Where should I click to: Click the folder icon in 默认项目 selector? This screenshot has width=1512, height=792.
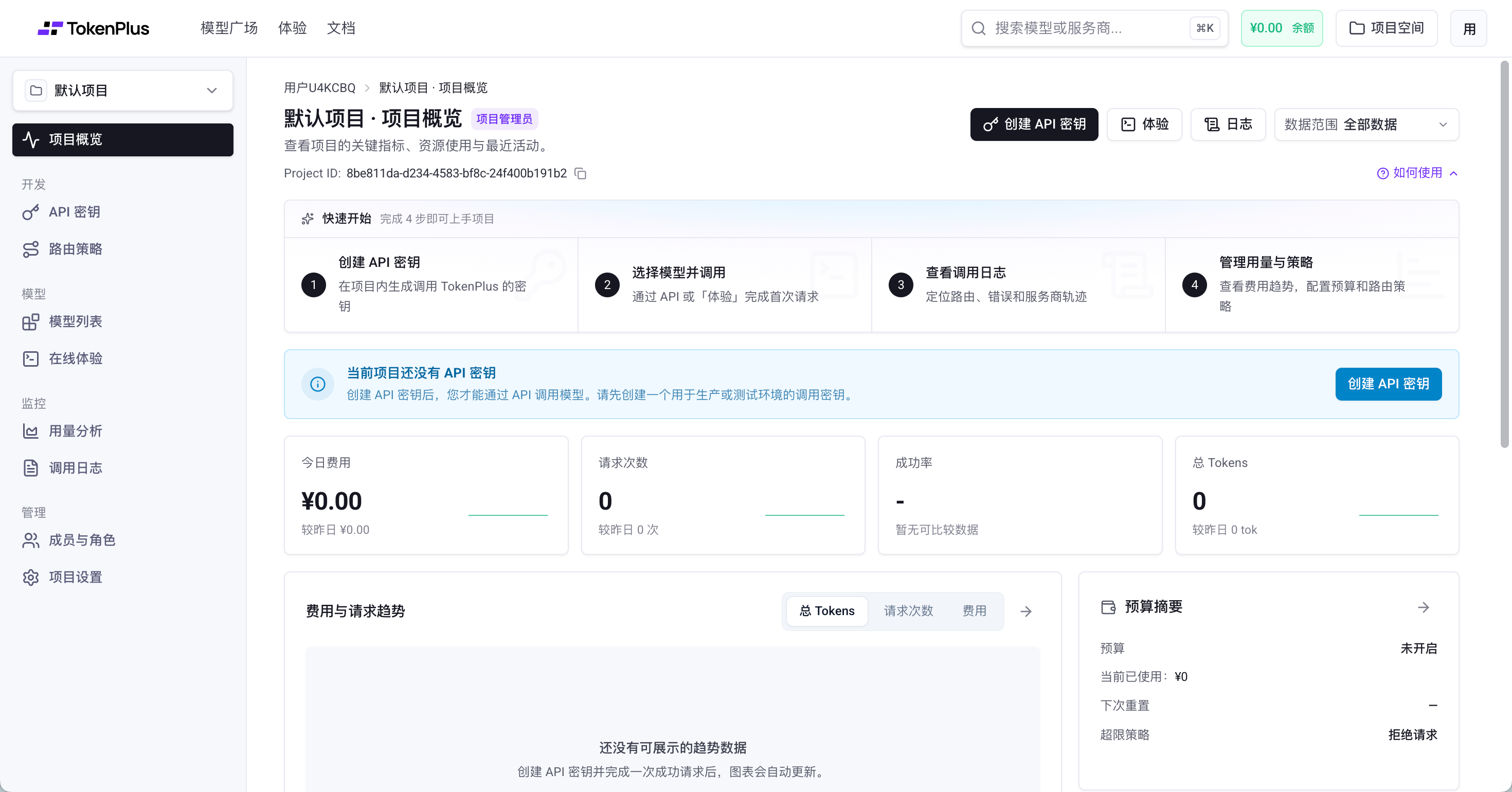tap(36, 91)
